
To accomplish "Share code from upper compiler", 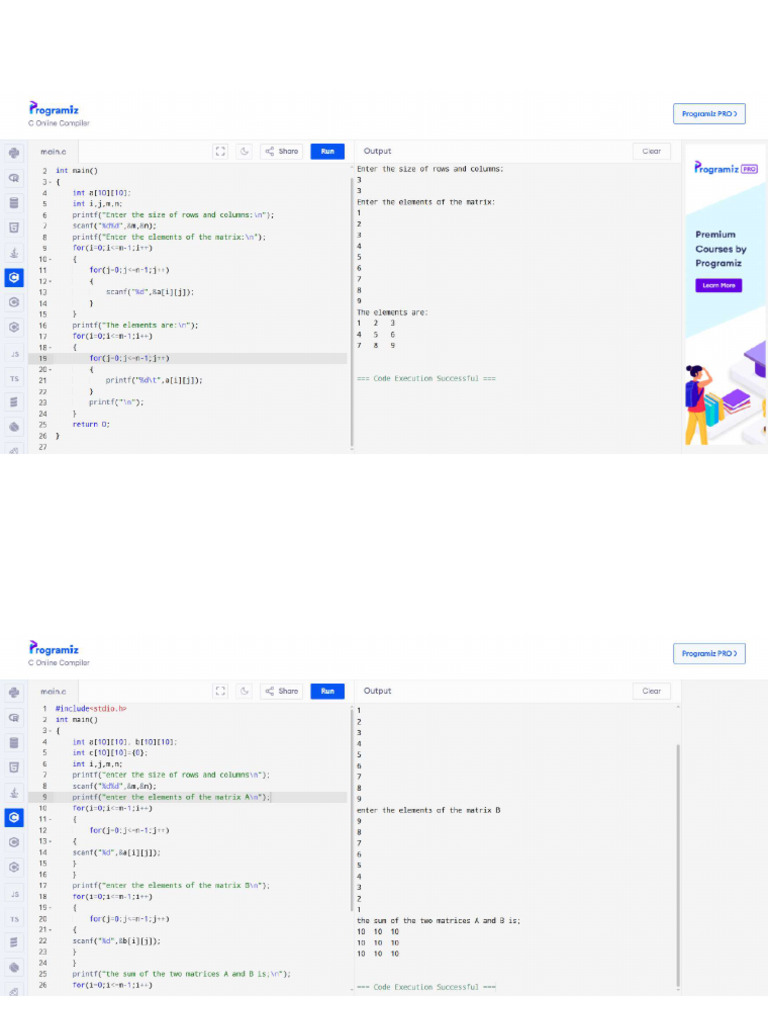I will [x=281, y=151].
